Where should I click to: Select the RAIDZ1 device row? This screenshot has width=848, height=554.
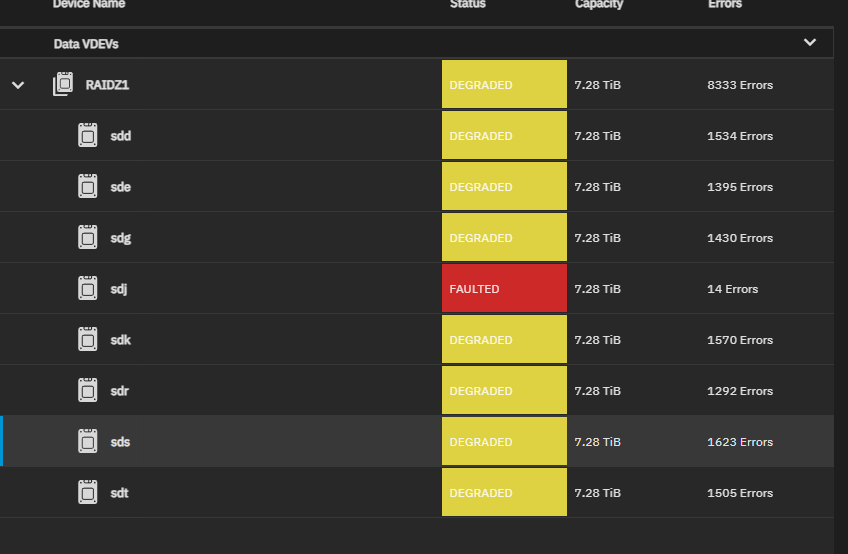click(250, 85)
